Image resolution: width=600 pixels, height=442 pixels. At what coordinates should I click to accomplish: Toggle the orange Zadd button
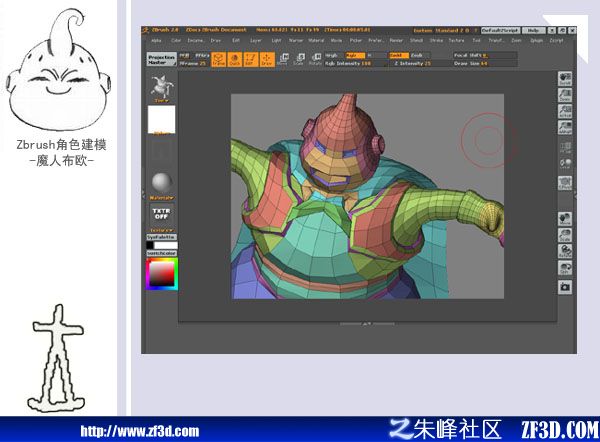398,55
